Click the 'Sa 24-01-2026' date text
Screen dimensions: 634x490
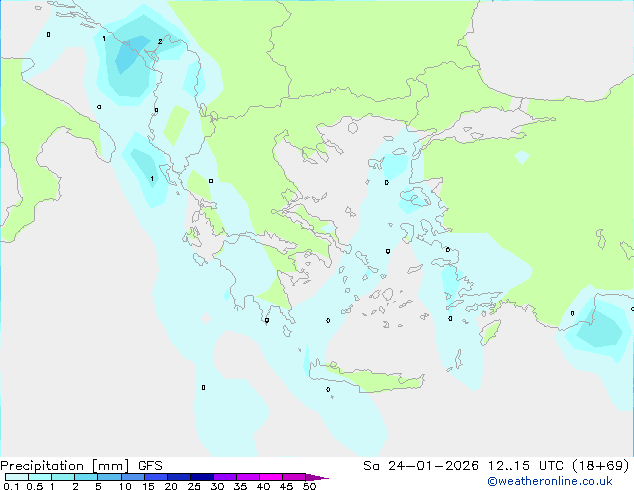pyautogui.click(x=421, y=466)
